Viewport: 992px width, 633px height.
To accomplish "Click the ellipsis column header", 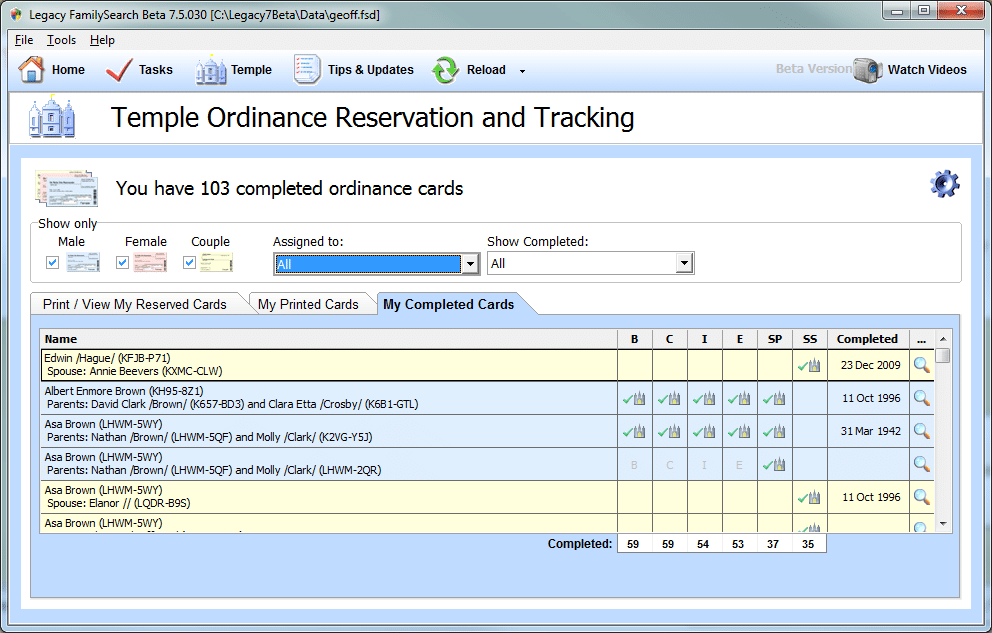I will [922, 339].
